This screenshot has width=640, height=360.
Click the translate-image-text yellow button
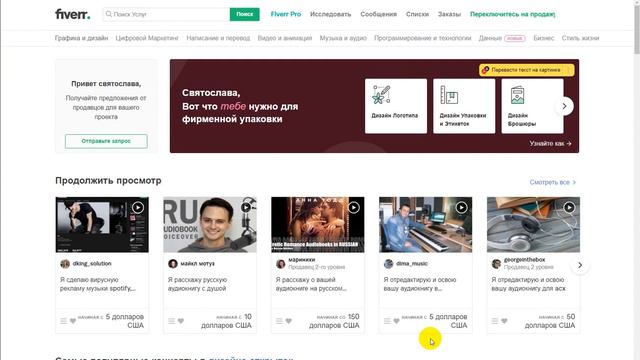click(527, 70)
